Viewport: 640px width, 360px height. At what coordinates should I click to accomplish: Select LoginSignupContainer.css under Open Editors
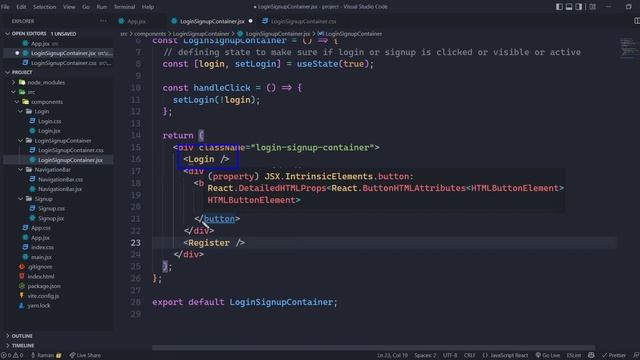(64, 63)
